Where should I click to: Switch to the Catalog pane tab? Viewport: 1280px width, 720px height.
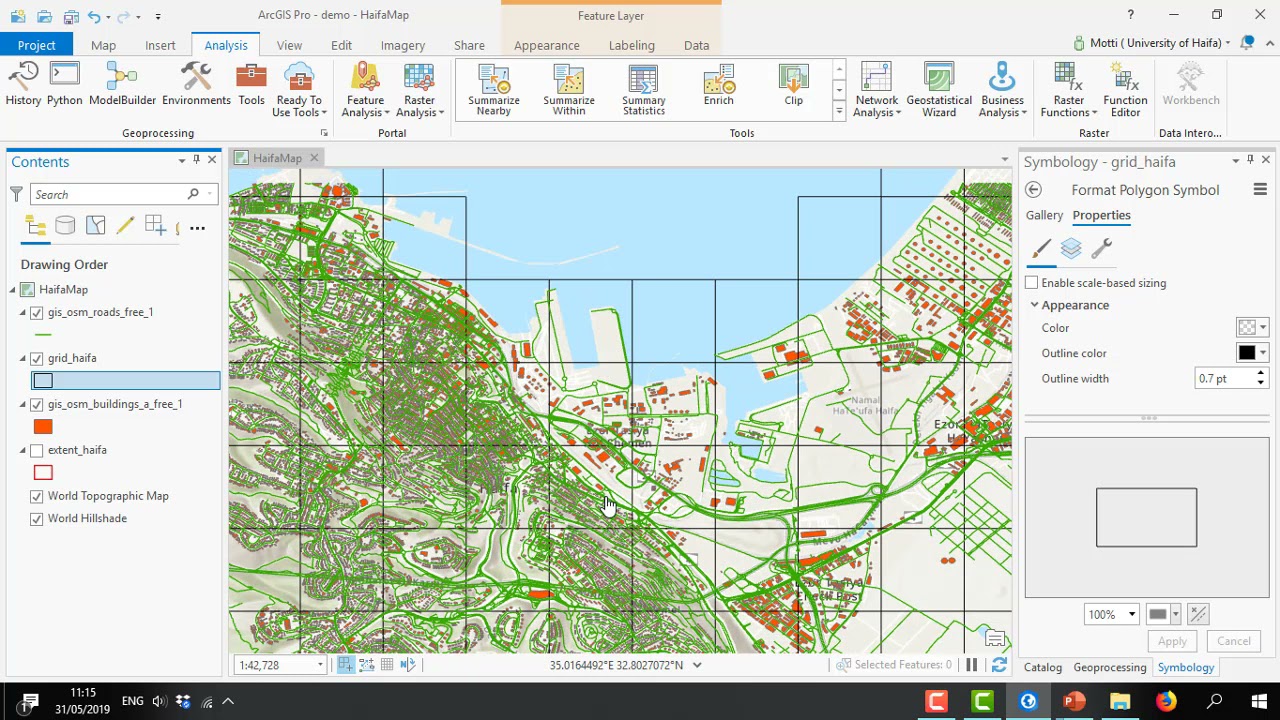pyautogui.click(x=1042, y=667)
